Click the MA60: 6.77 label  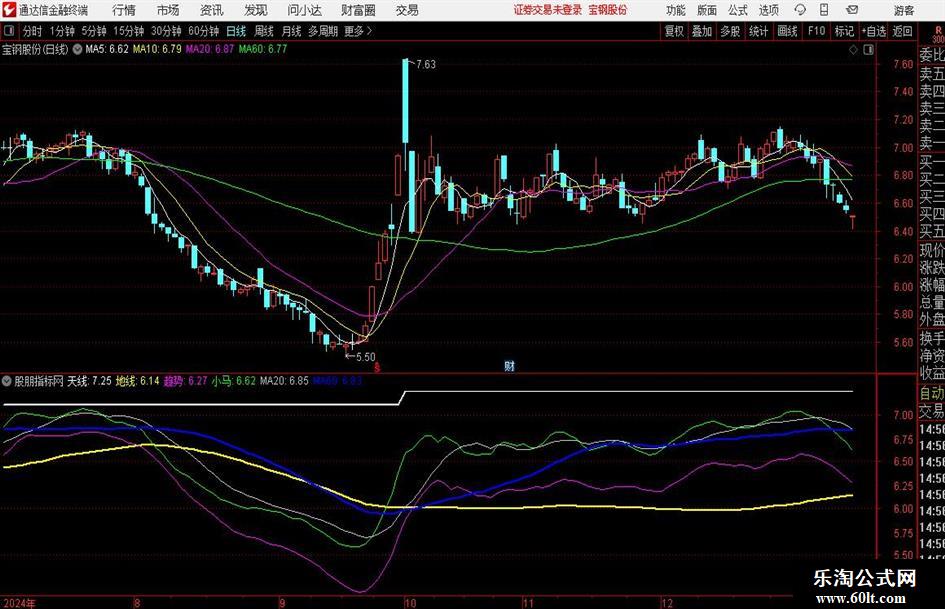coord(263,49)
